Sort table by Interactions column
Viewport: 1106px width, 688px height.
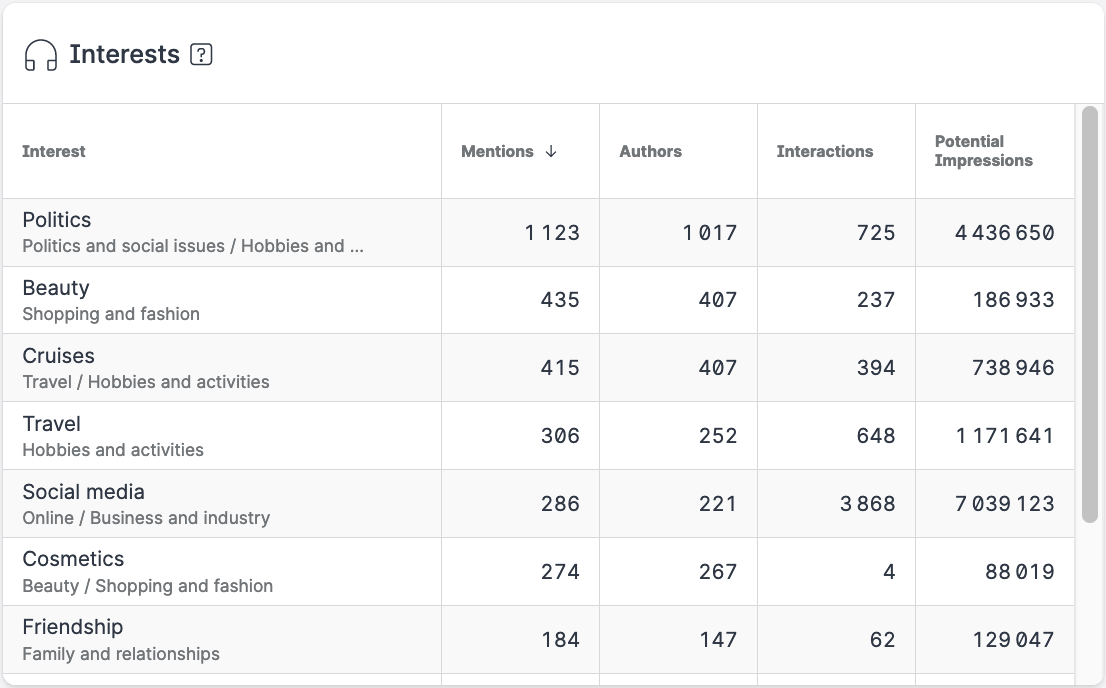[x=824, y=151]
